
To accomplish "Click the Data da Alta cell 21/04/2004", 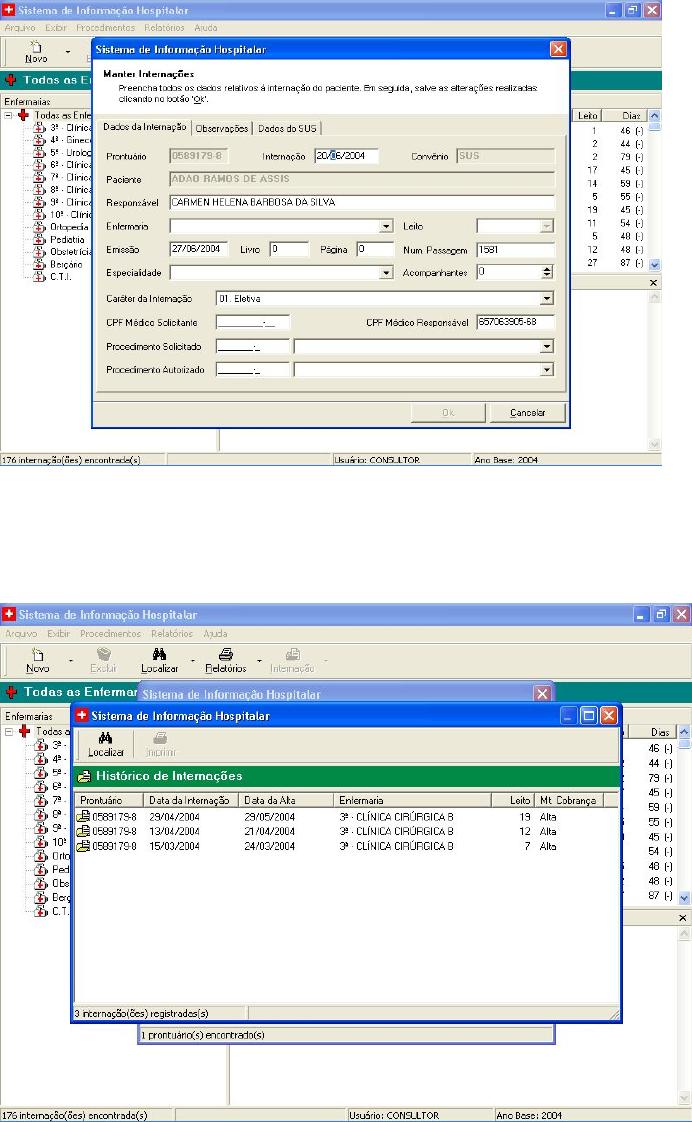I will point(270,831).
